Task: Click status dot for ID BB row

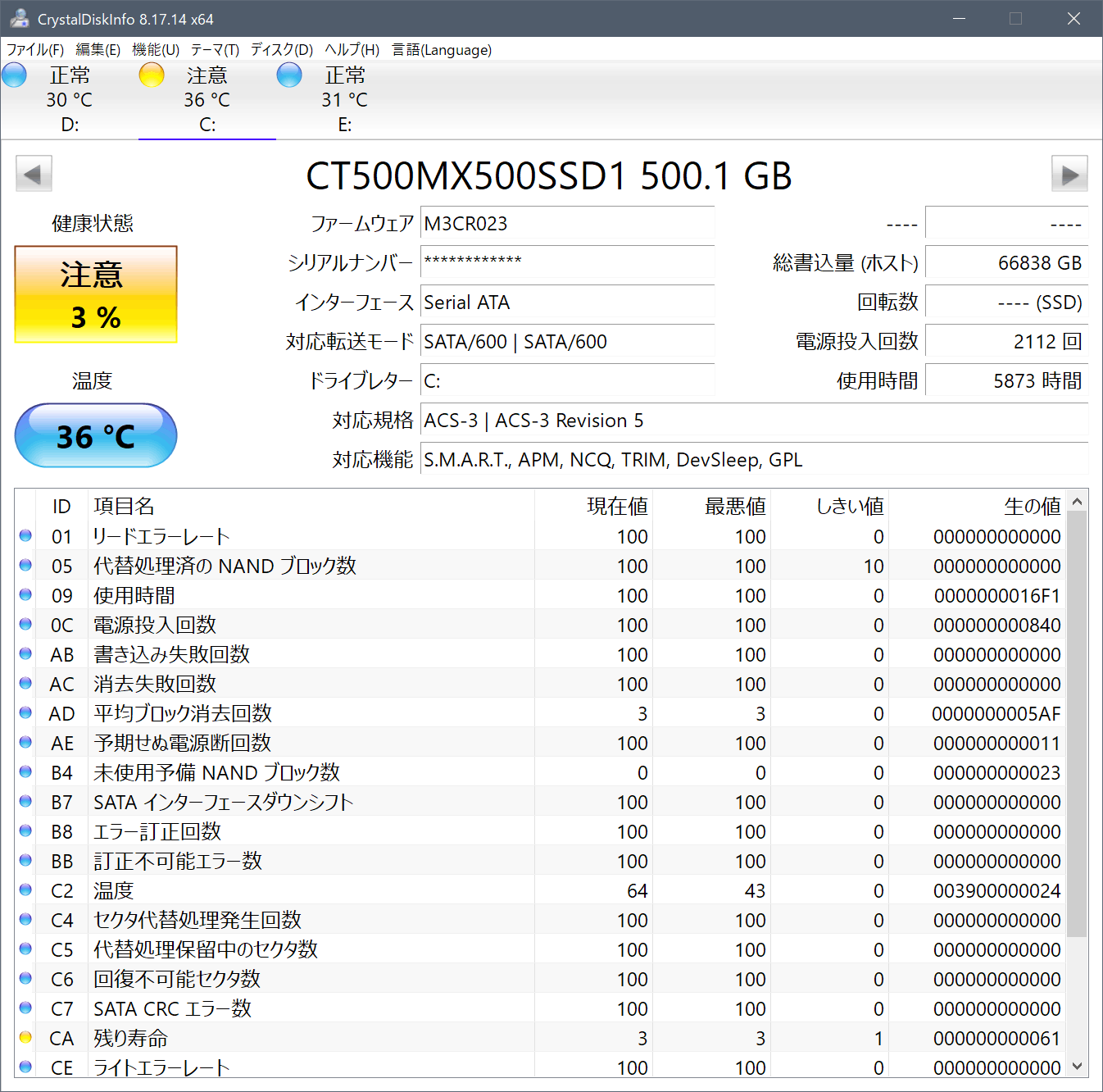Action: [x=25, y=861]
